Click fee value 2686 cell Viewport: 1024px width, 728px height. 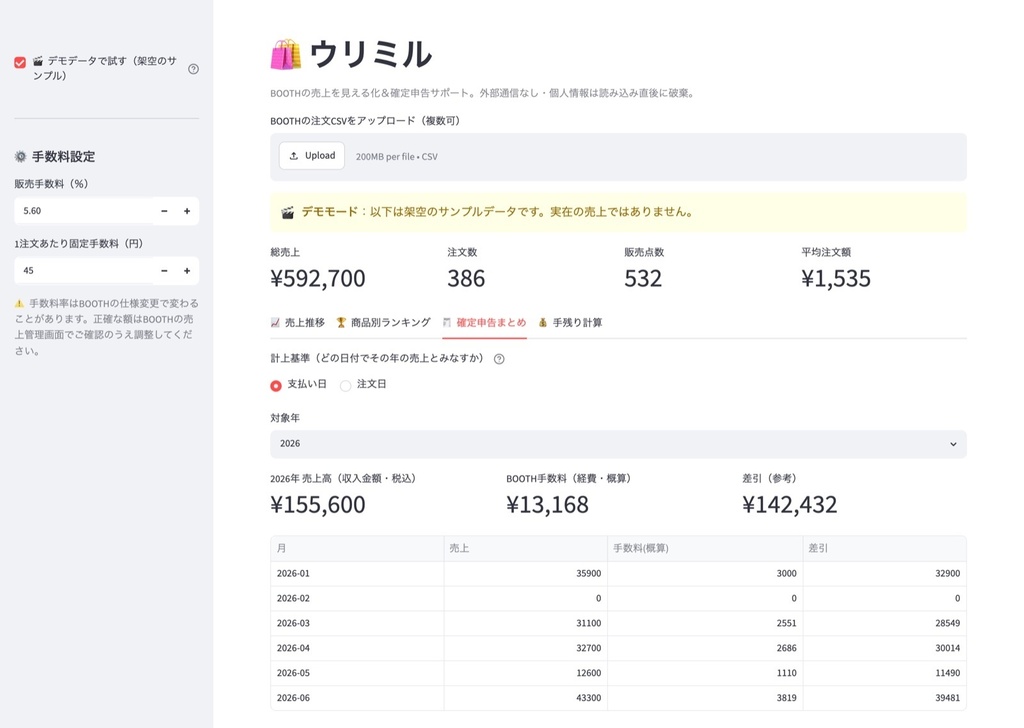tap(705, 648)
